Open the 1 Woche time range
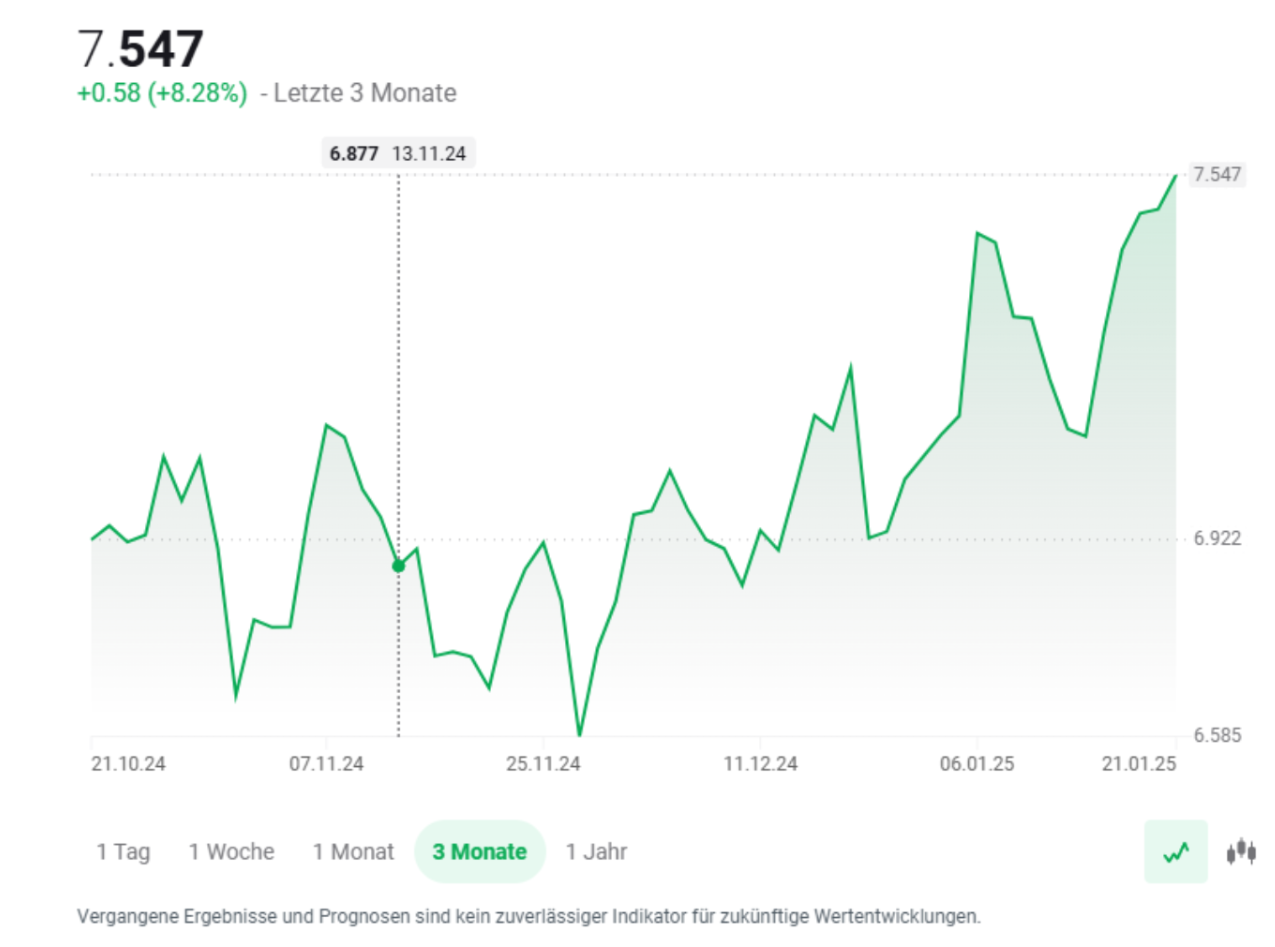The width and height of the screenshot is (1275, 947). click(230, 852)
